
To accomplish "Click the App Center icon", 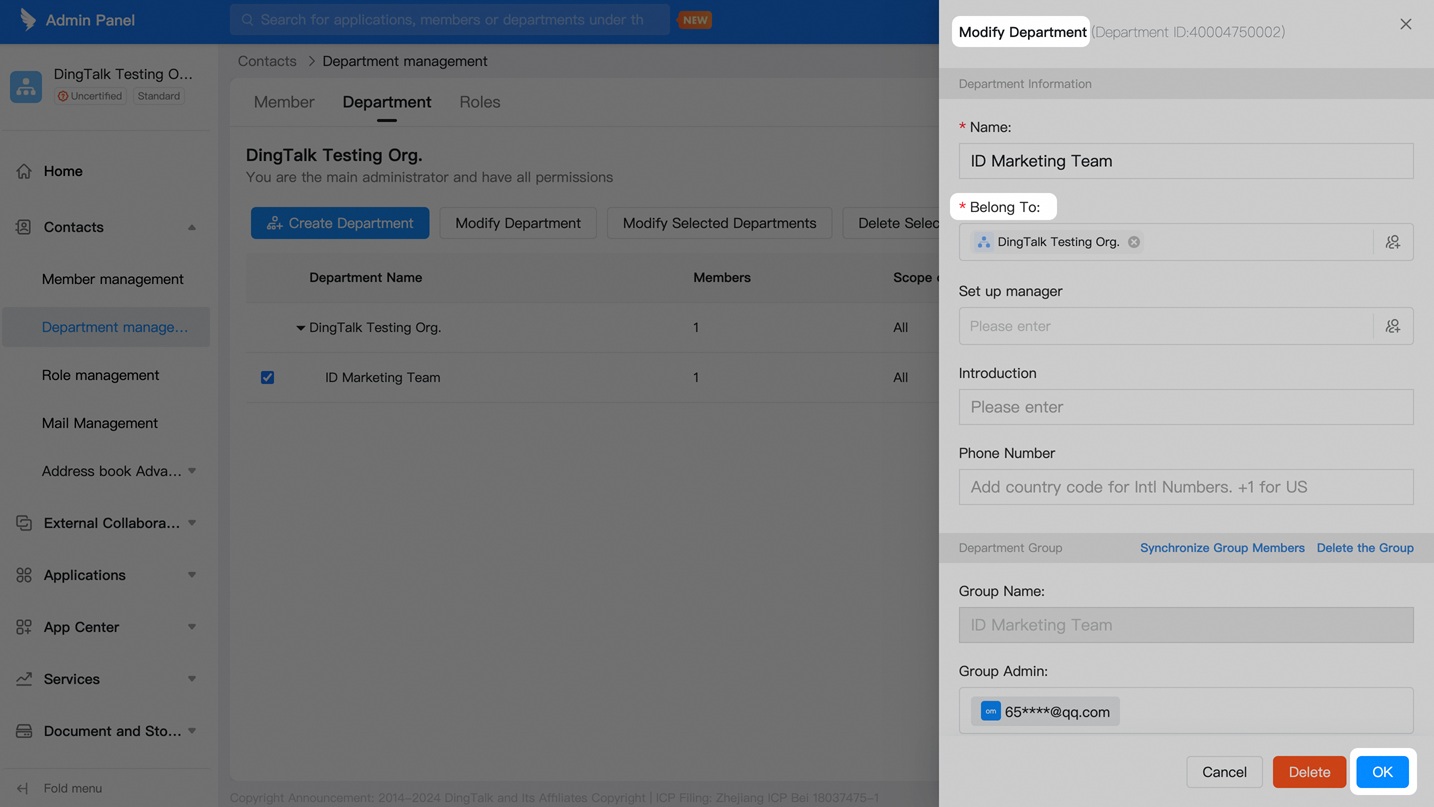I will click(24, 627).
